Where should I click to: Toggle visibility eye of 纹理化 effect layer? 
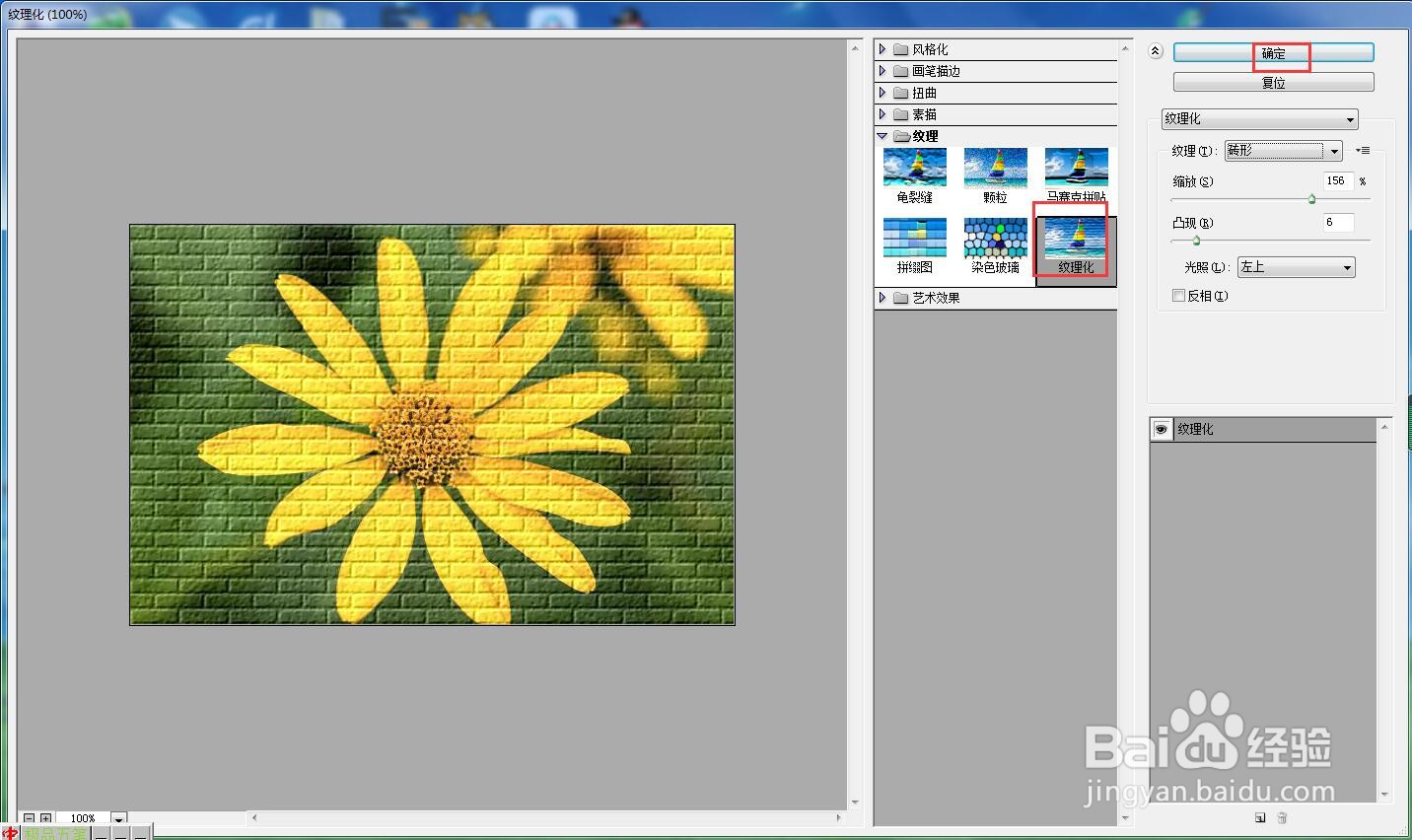(x=1162, y=430)
